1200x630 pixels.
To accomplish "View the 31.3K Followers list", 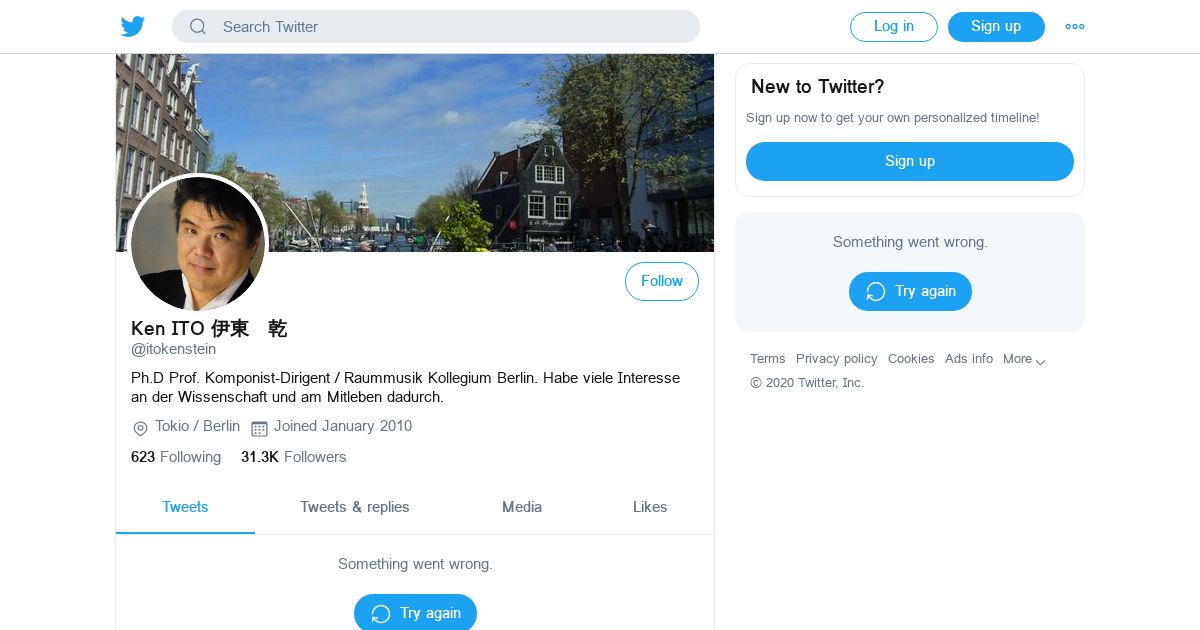I will coord(293,457).
